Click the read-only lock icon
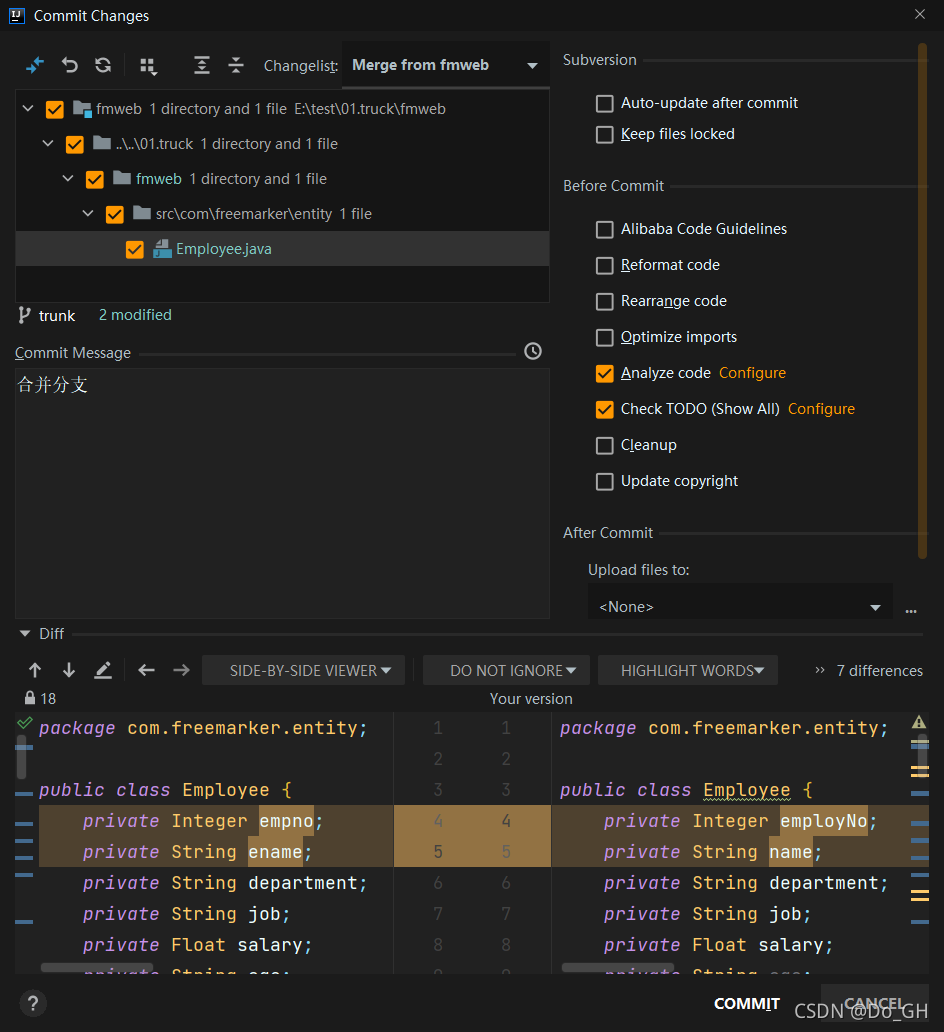The image size is (944, 1032). point(30,698)
